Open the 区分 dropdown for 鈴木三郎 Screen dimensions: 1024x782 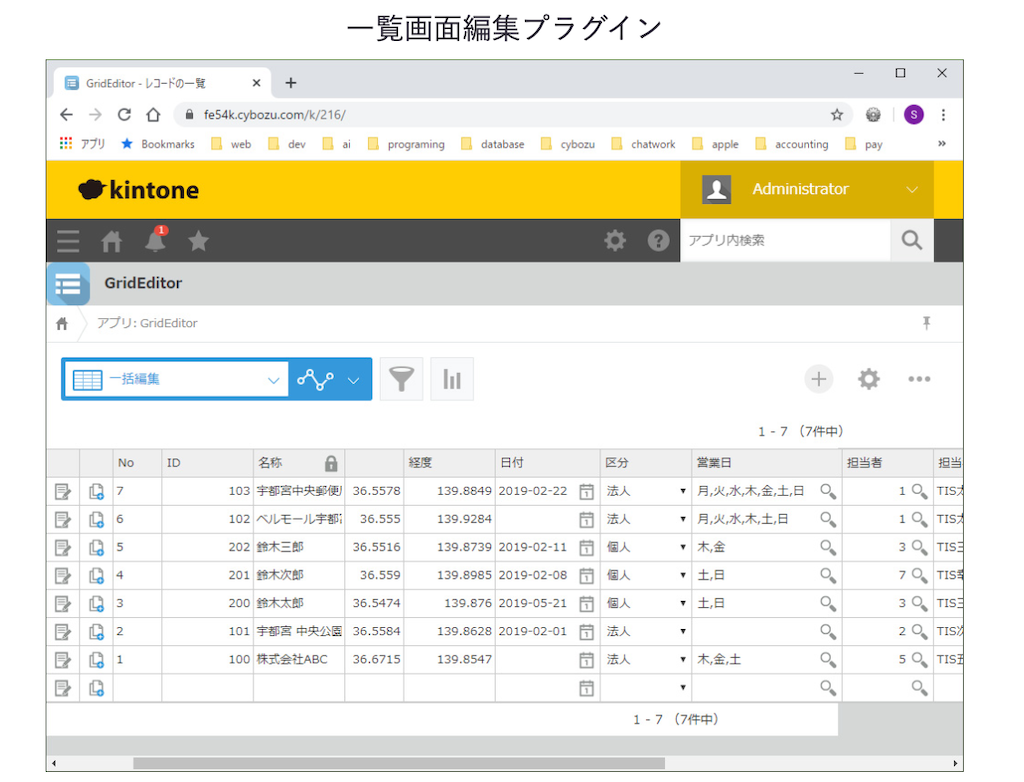tap(683, 547)
